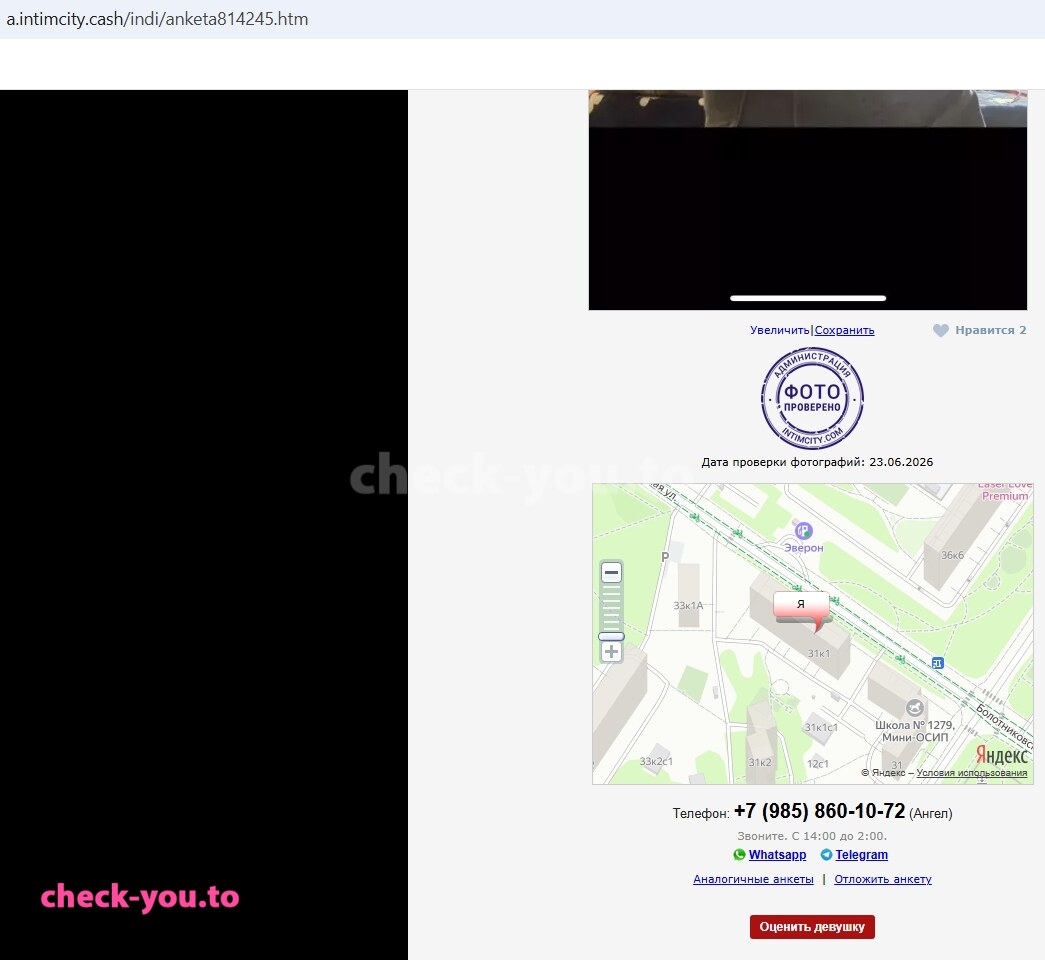Click the purple Эверон marker on the map
The height and width of the screenshot is (960, 1045).
804,531
